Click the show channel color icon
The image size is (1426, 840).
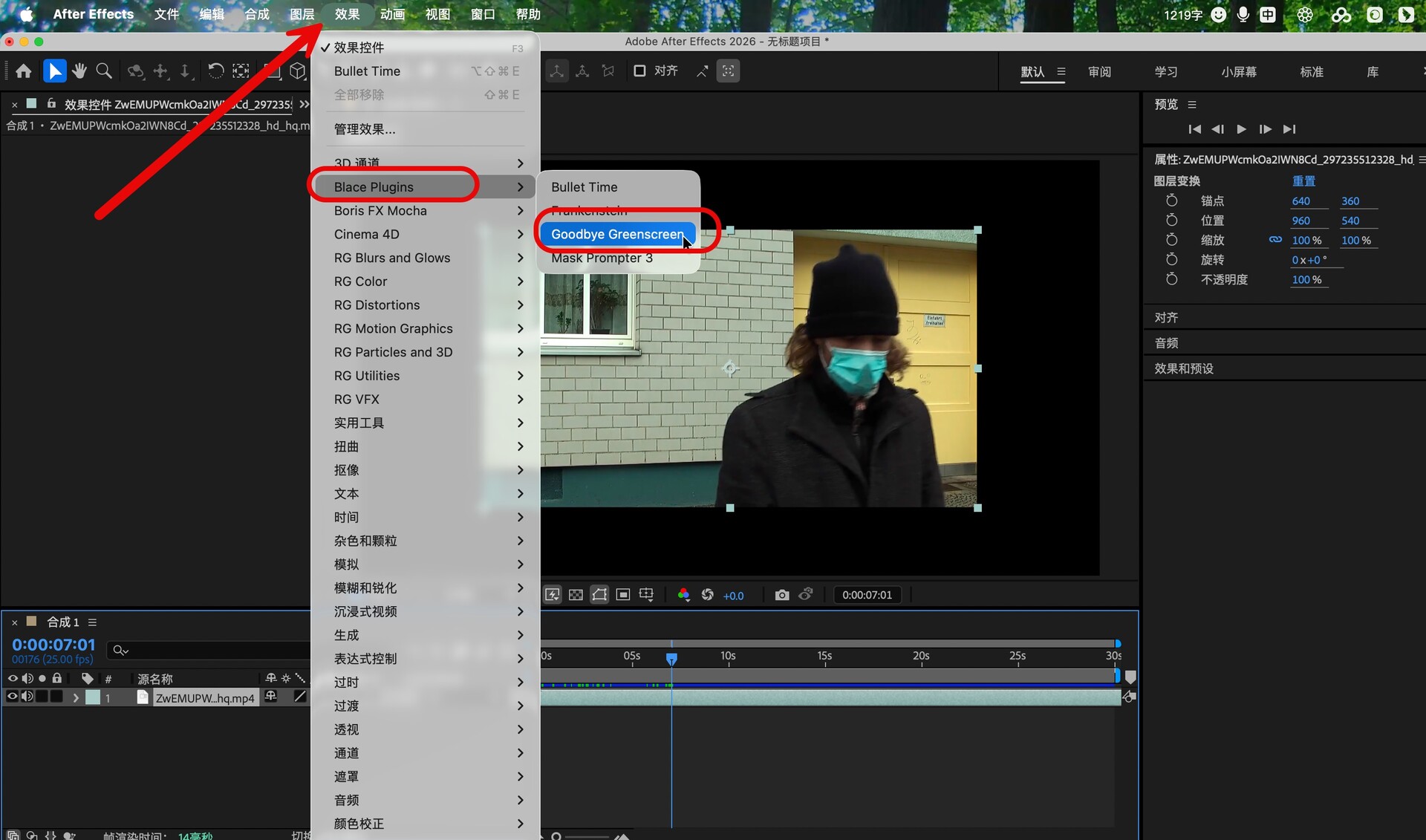tap(683, 595)
